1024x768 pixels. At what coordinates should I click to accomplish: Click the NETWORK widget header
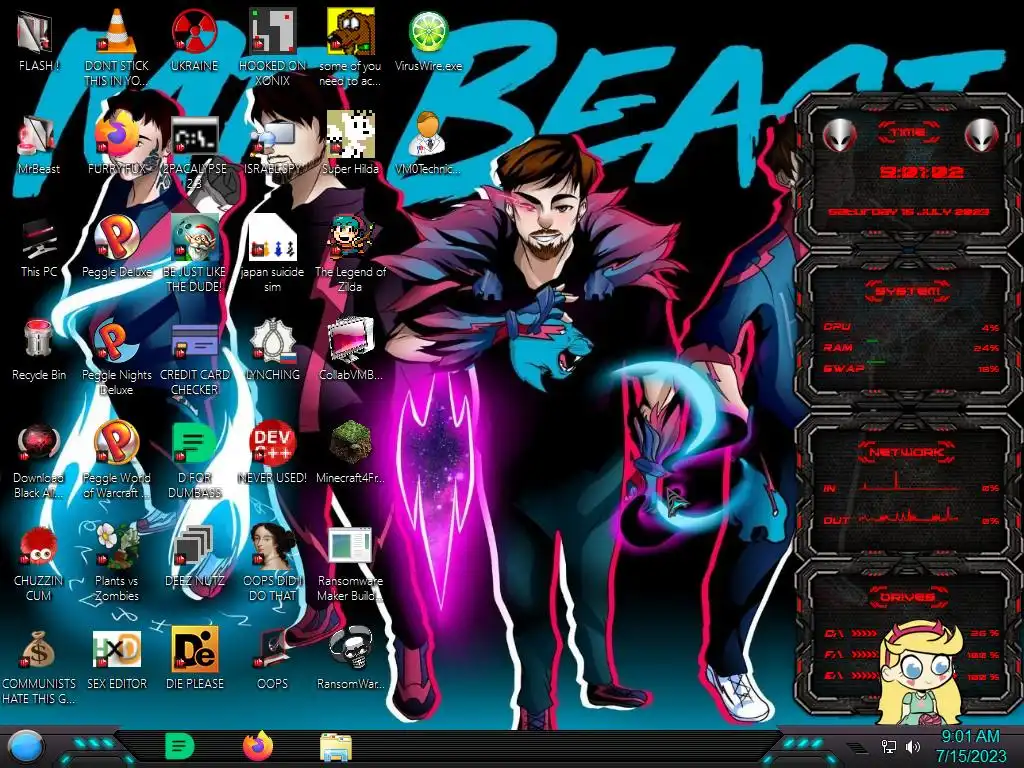pos(908,452)
